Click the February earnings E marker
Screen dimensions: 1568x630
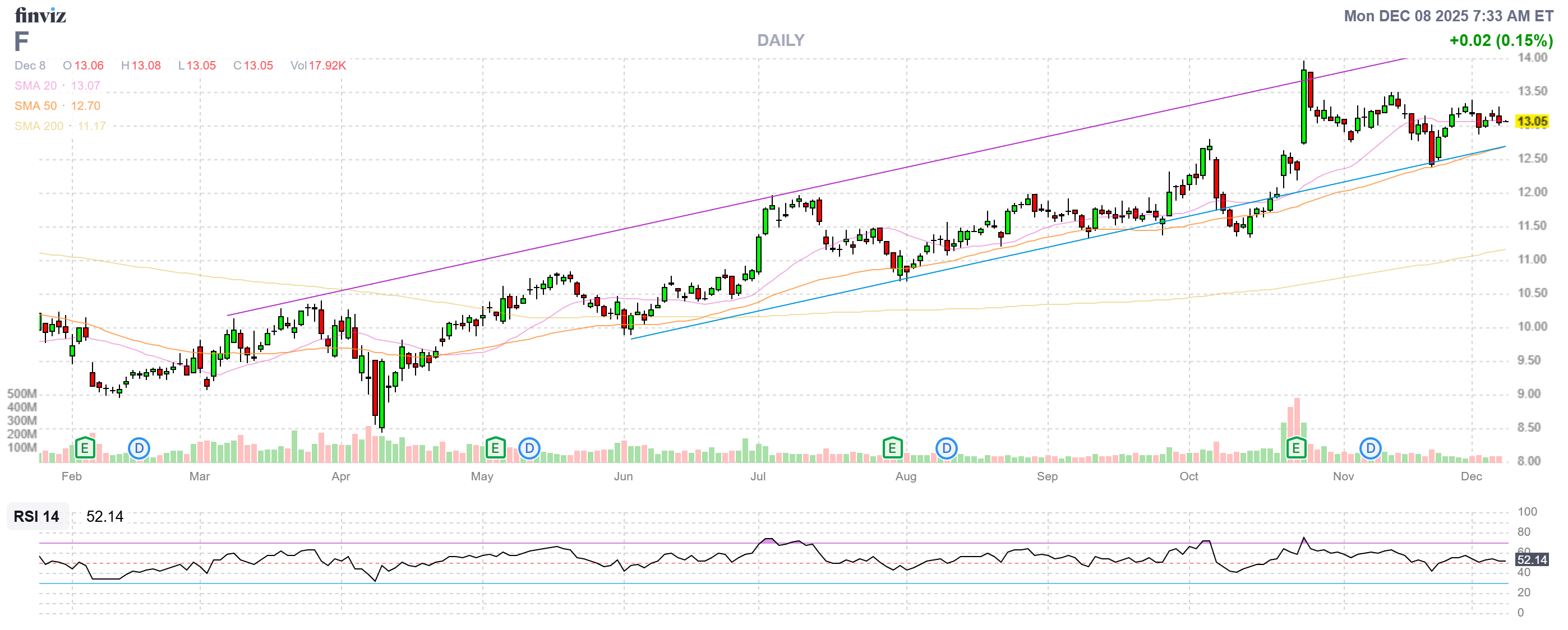(85, 449)
